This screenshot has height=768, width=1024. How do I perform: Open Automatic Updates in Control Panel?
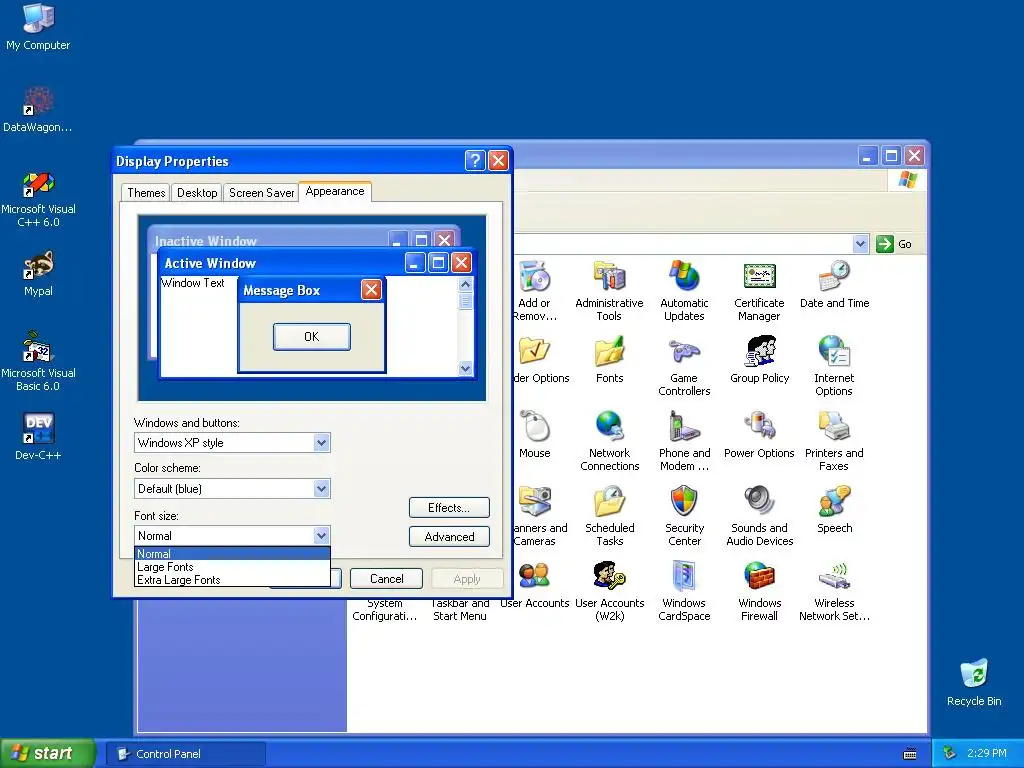click(x=684, y=291)
